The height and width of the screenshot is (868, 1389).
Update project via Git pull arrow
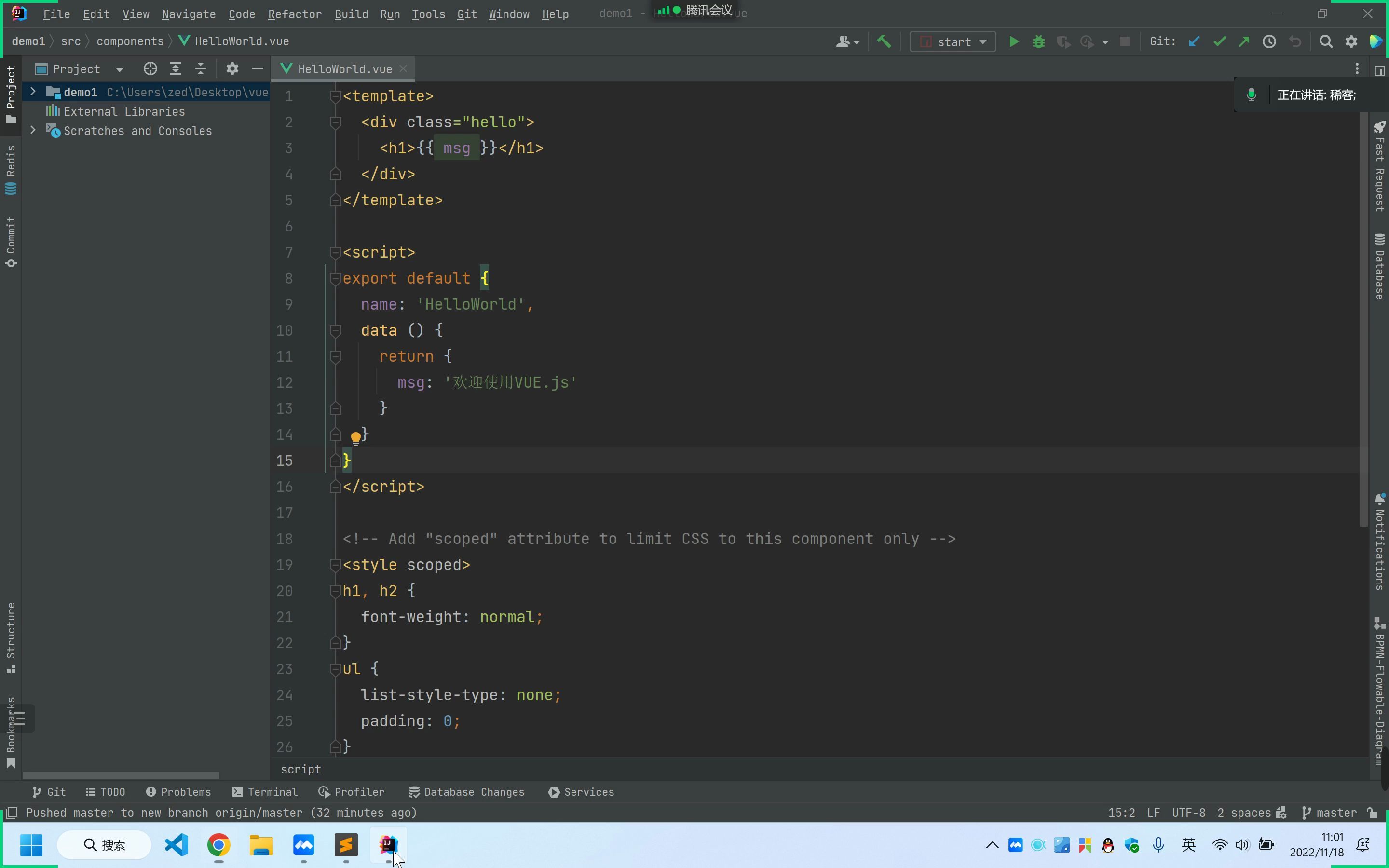(x=1194, y=42)
